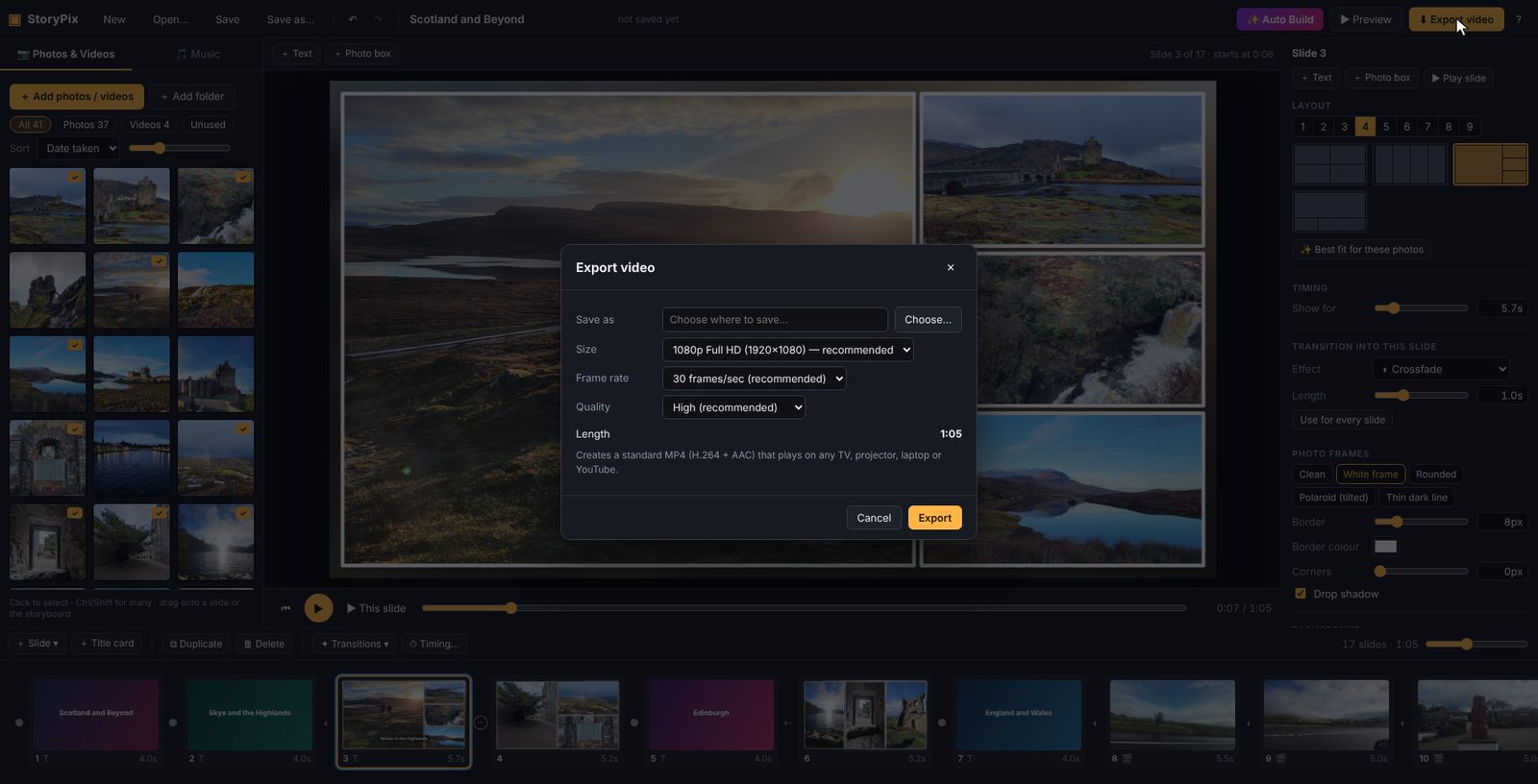Click the Duplicate slide button

coord(196,644)
